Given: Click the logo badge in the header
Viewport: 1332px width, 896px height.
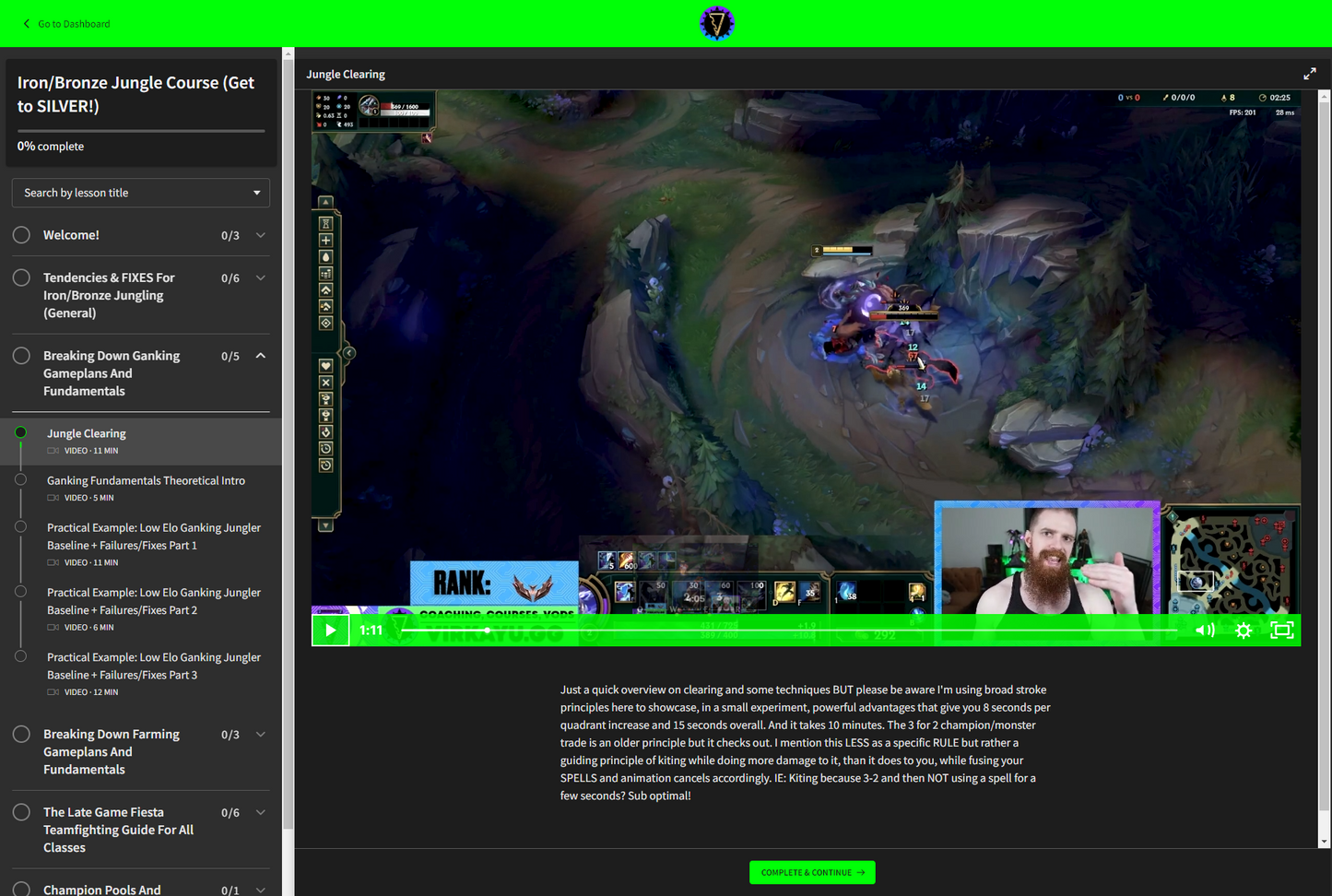Looking at the screenshot, I should coord(716,23).
